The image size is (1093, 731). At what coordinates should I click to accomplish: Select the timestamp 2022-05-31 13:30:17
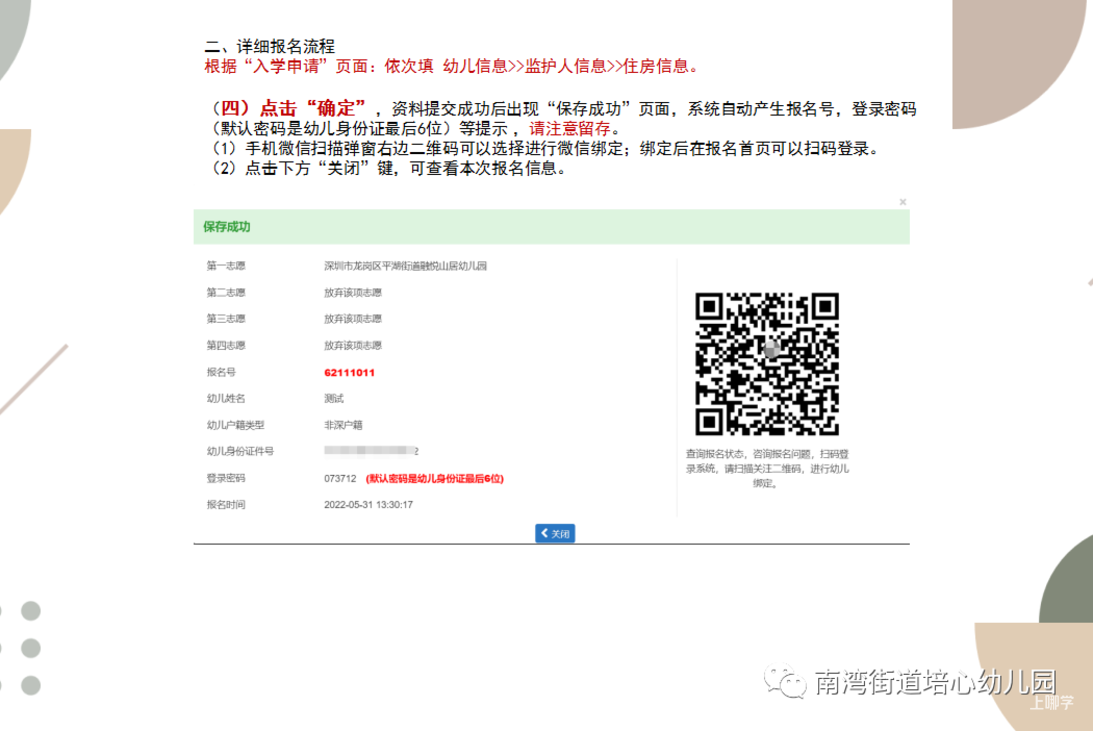(368, 505)
